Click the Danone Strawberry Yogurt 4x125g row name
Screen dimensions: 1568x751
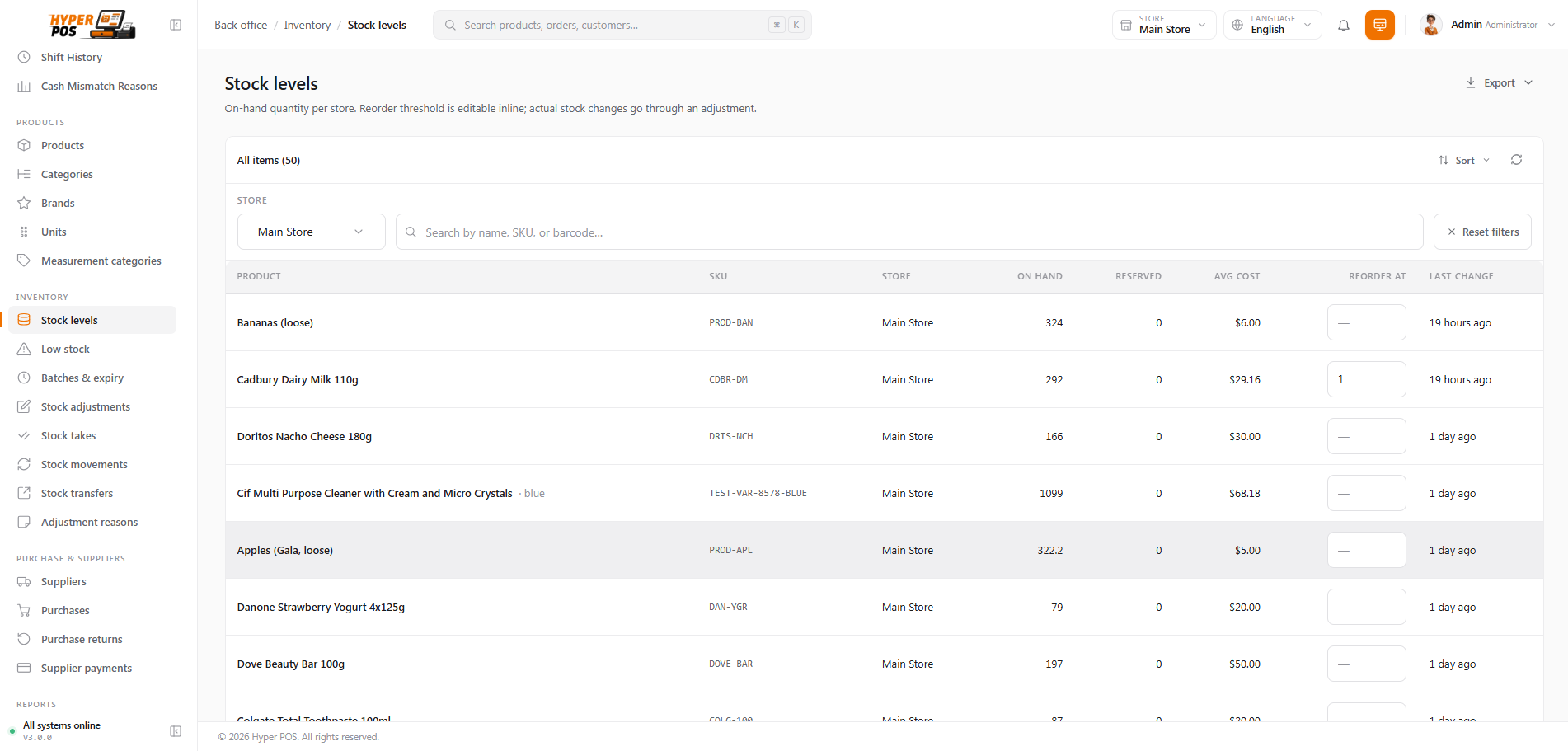coord(321,607)
